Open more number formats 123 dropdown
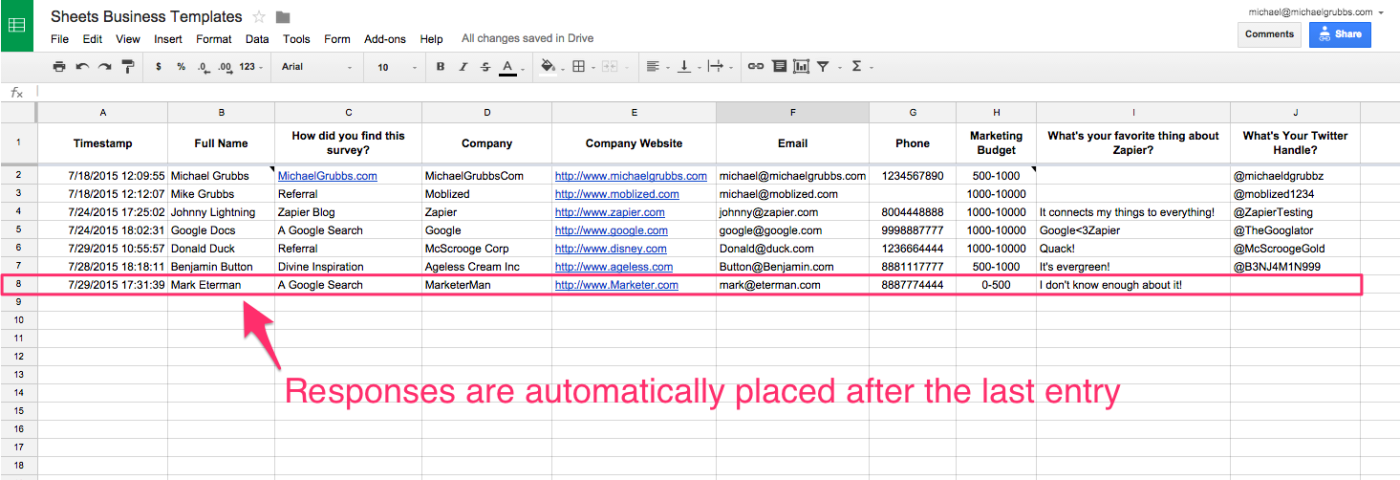Image resolution: width=1400 pixels, height=480 pixels. 251,67
